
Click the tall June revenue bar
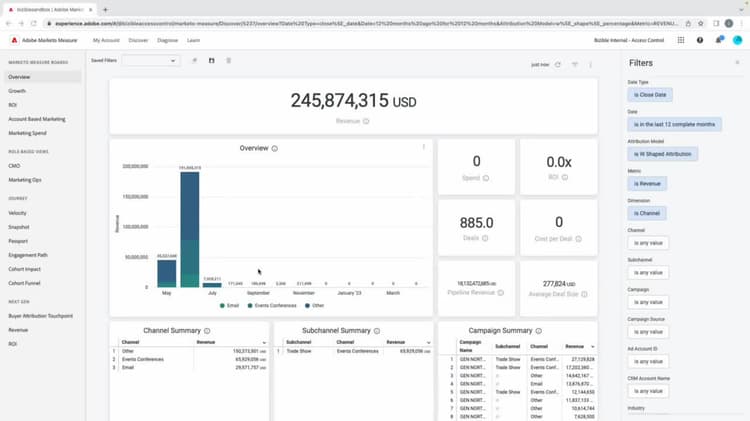click(190, 230)
